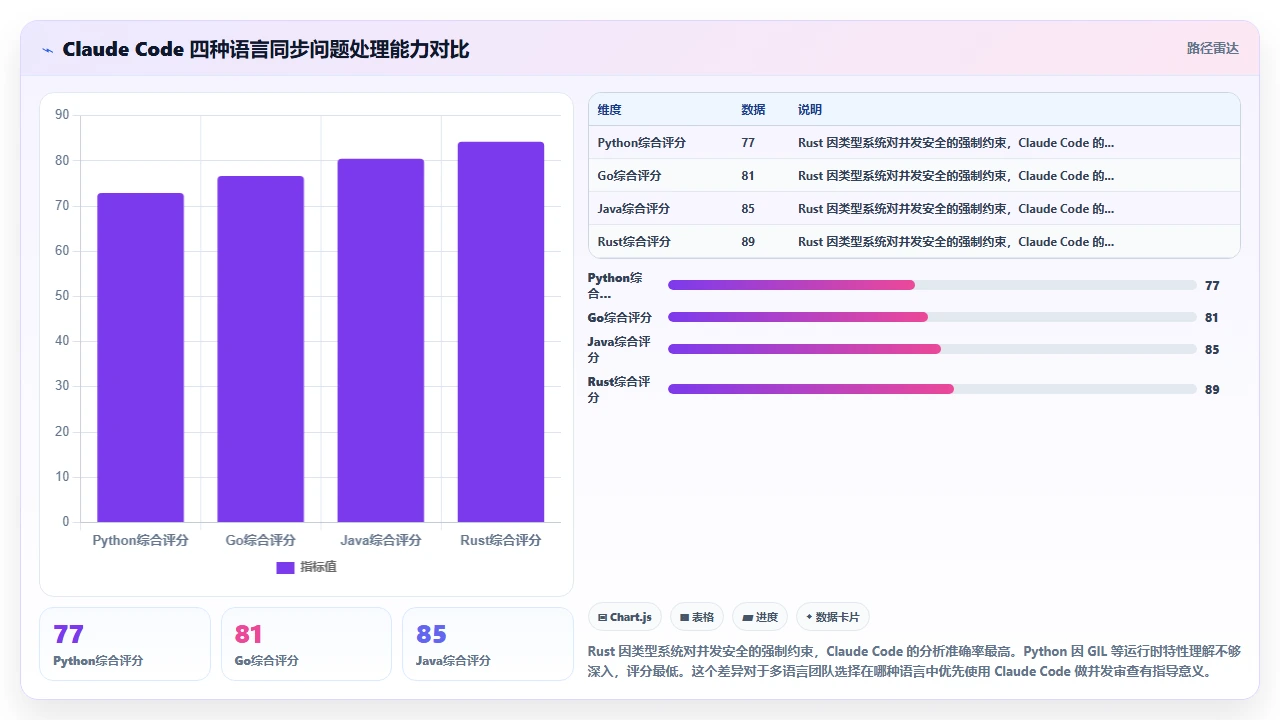Image resolution: width=1280 pixels, height=720 pixels.
Task: Click the value 89 in the table
Action: [748, 241]
